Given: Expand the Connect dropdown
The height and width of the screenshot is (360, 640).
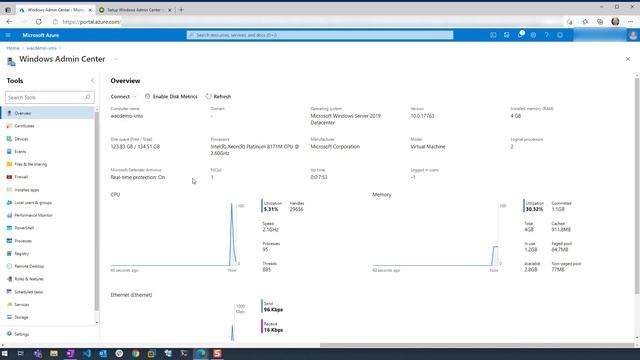Looking at the screenshot, I should pos(123,97).
